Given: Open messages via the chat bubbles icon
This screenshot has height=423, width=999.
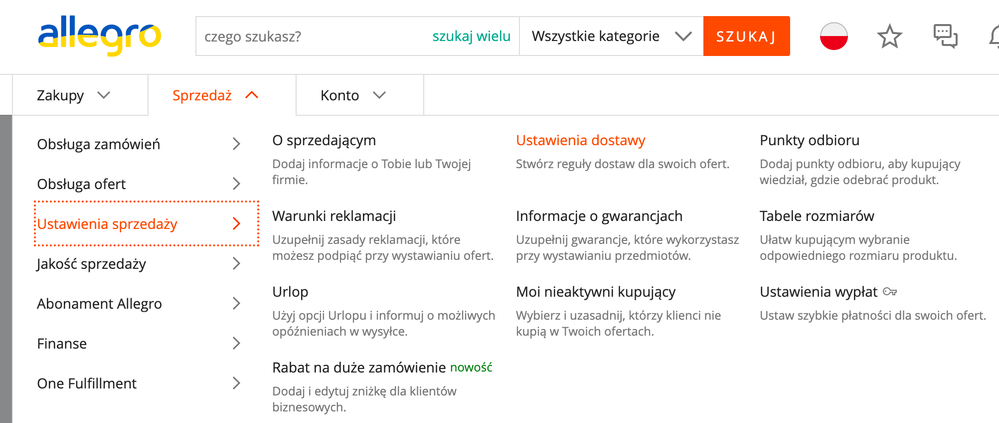Looking at the screenshot, I should pyautogui.click(x=945, y=36).
